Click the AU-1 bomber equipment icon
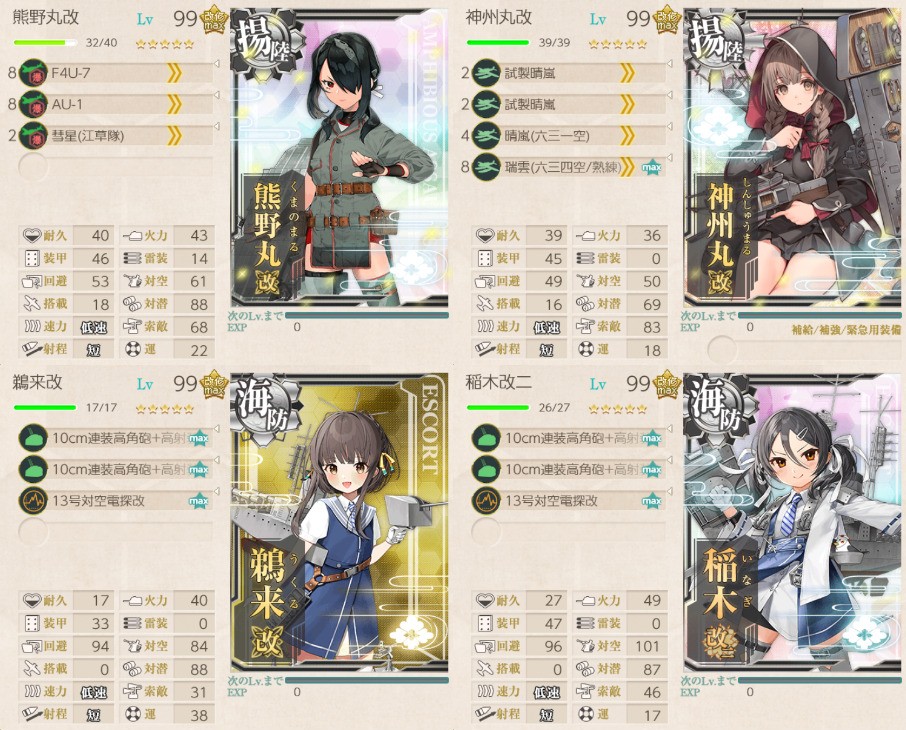 coord(33,105)
